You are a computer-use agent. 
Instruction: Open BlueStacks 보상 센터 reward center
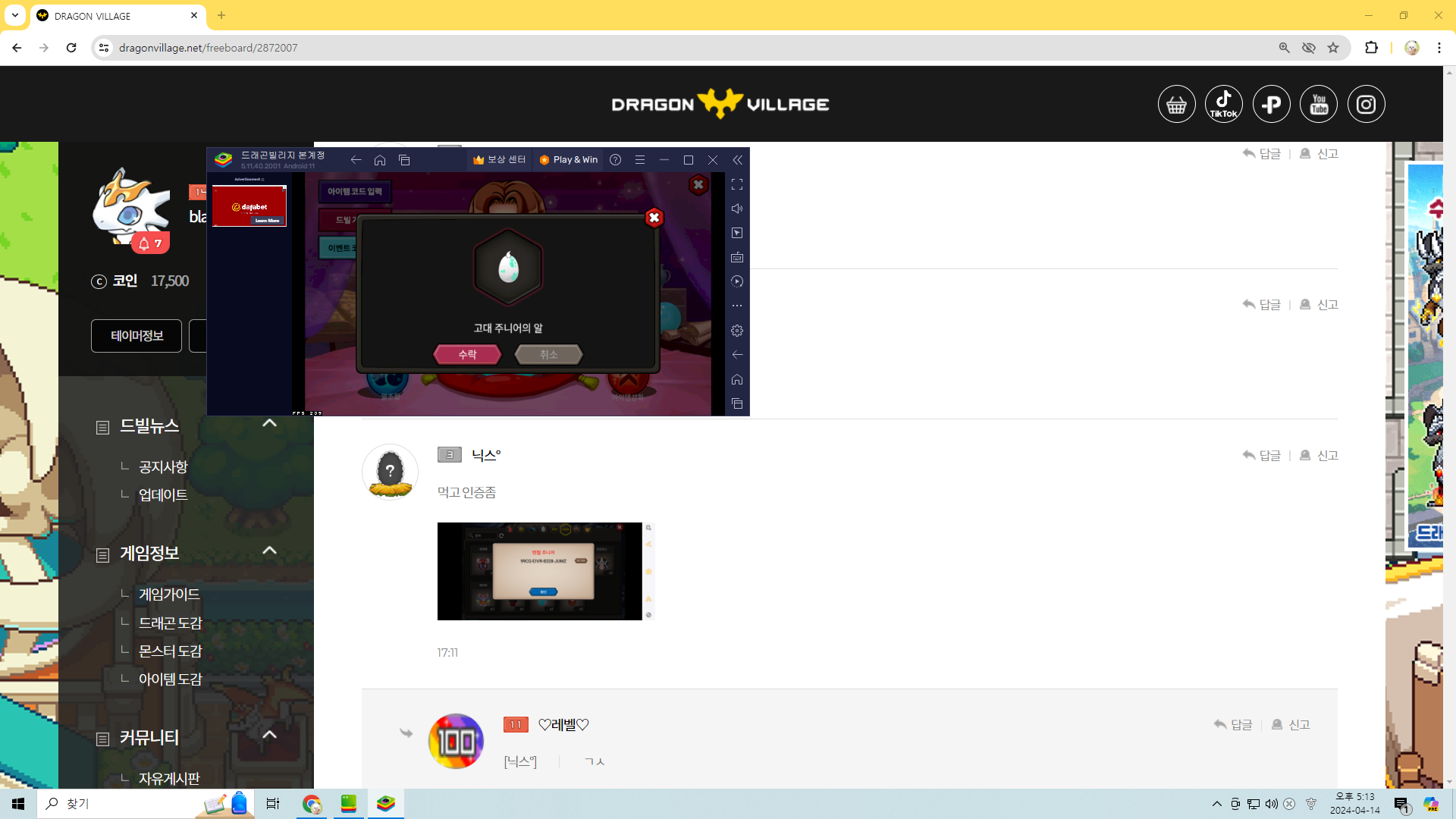click(499, 160)
